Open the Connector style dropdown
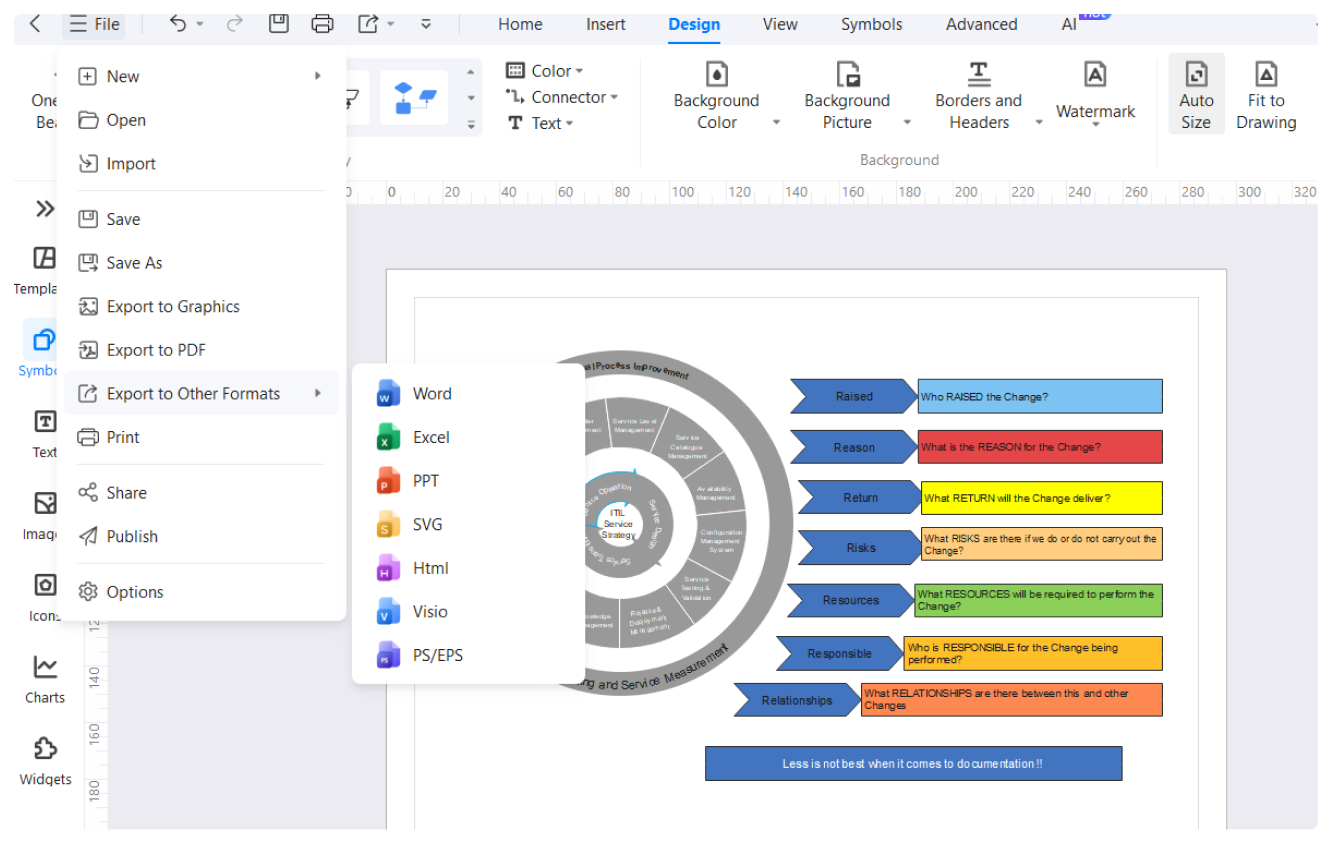The width and height of the screenshot is (1332, 844). click(x=562, y=97)
